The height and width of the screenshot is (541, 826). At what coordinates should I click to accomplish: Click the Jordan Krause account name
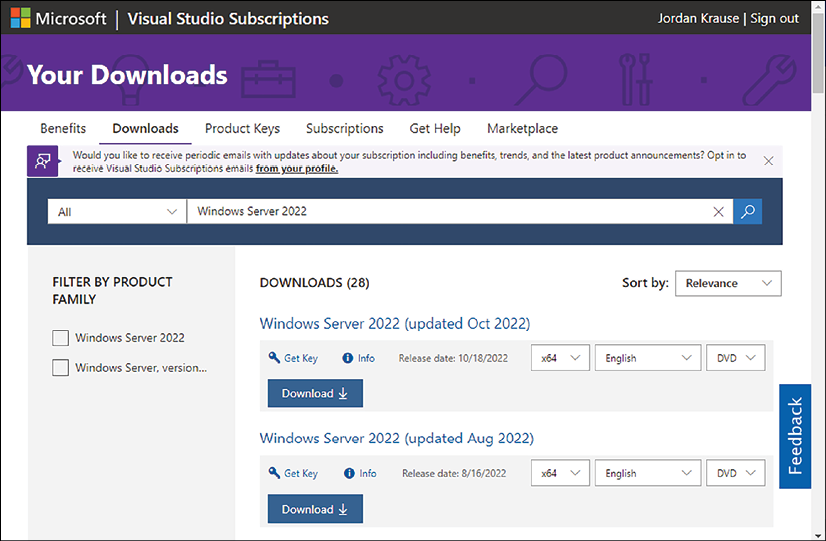(x=698, y=18)
